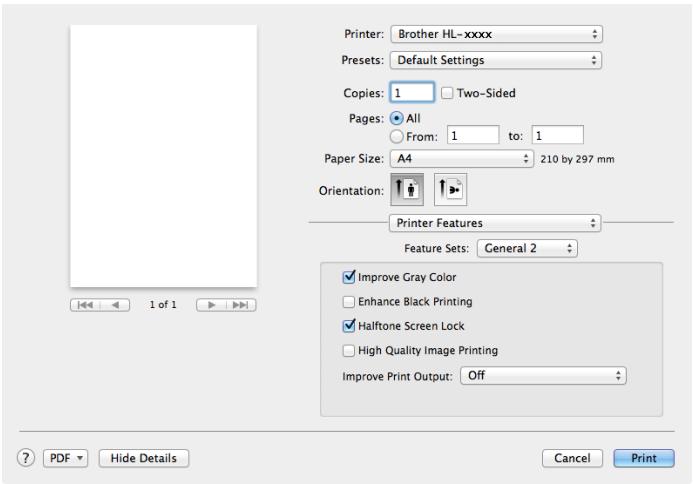Select landscape orientation icon

450,190
